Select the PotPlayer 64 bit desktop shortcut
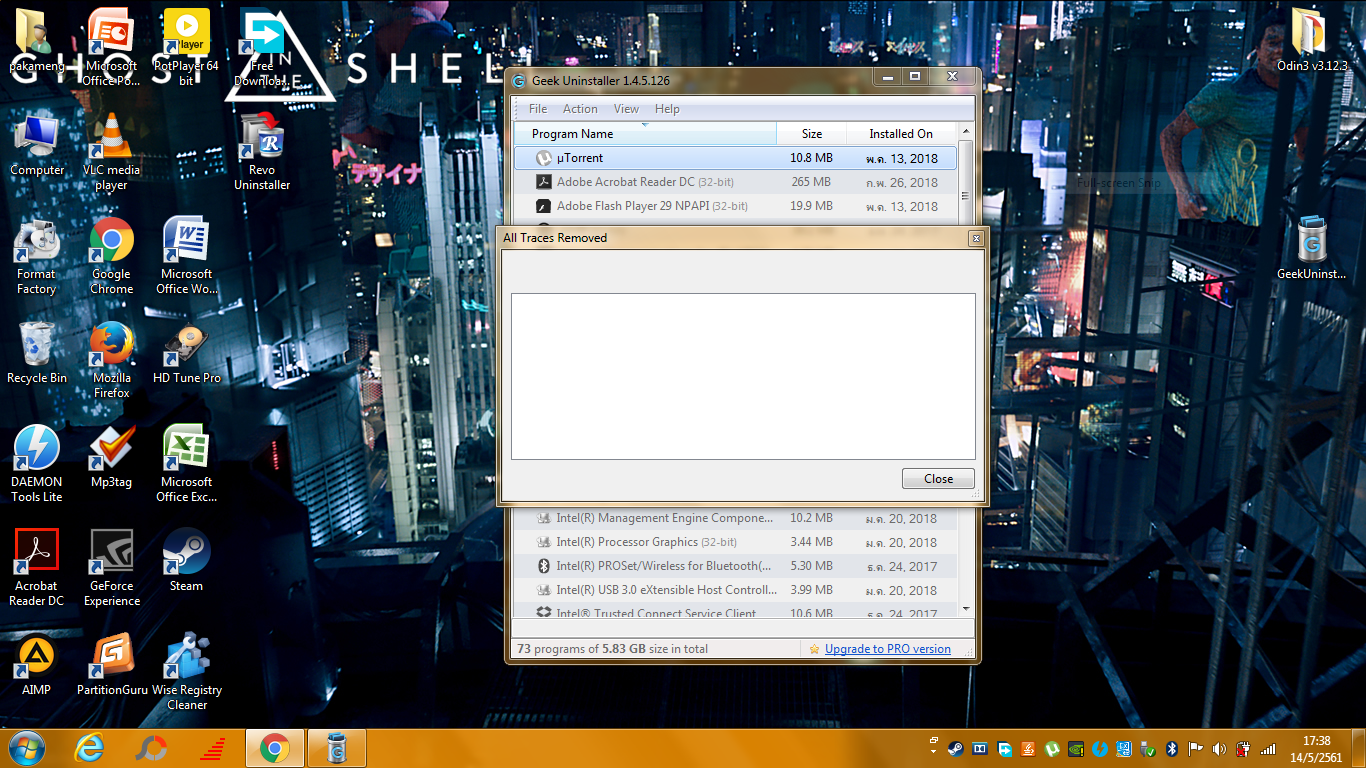 click(186, 47)
